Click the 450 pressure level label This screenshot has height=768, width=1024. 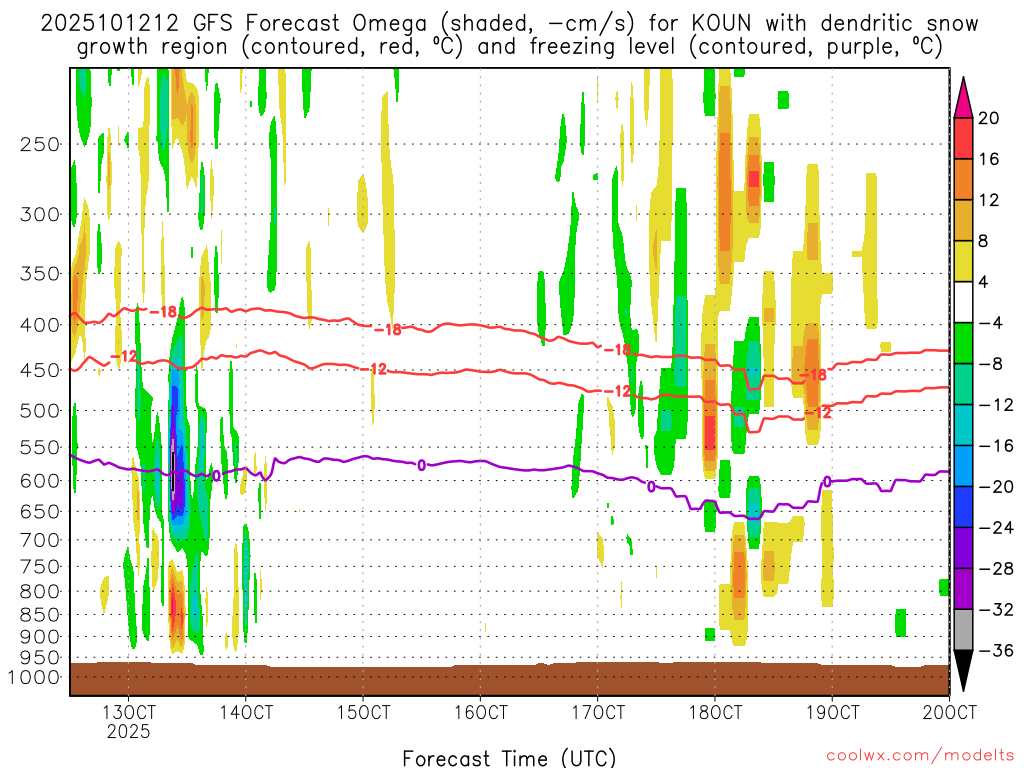click(40, 370)
